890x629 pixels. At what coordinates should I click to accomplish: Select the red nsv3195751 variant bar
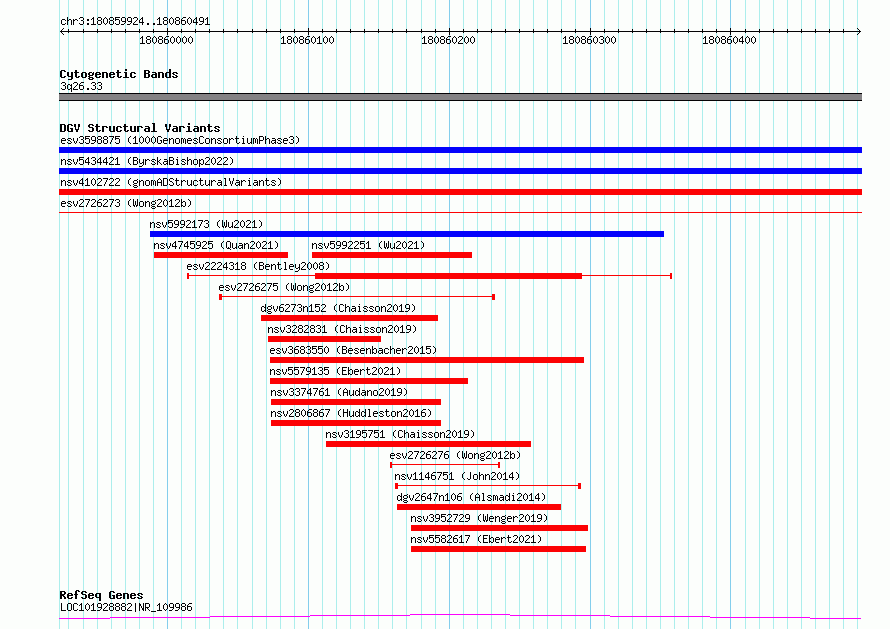(429, 444)
